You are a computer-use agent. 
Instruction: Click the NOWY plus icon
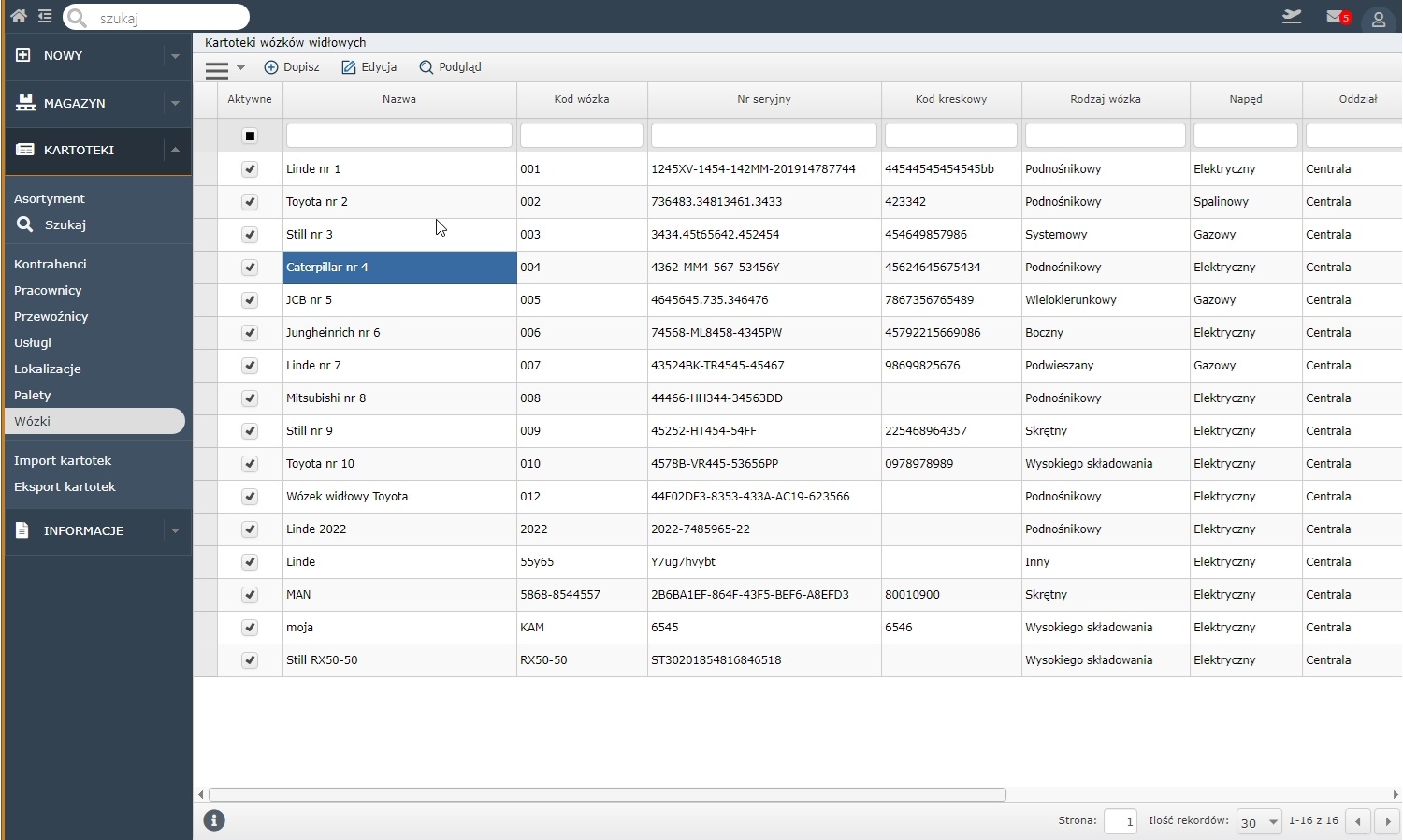(23, 55)
